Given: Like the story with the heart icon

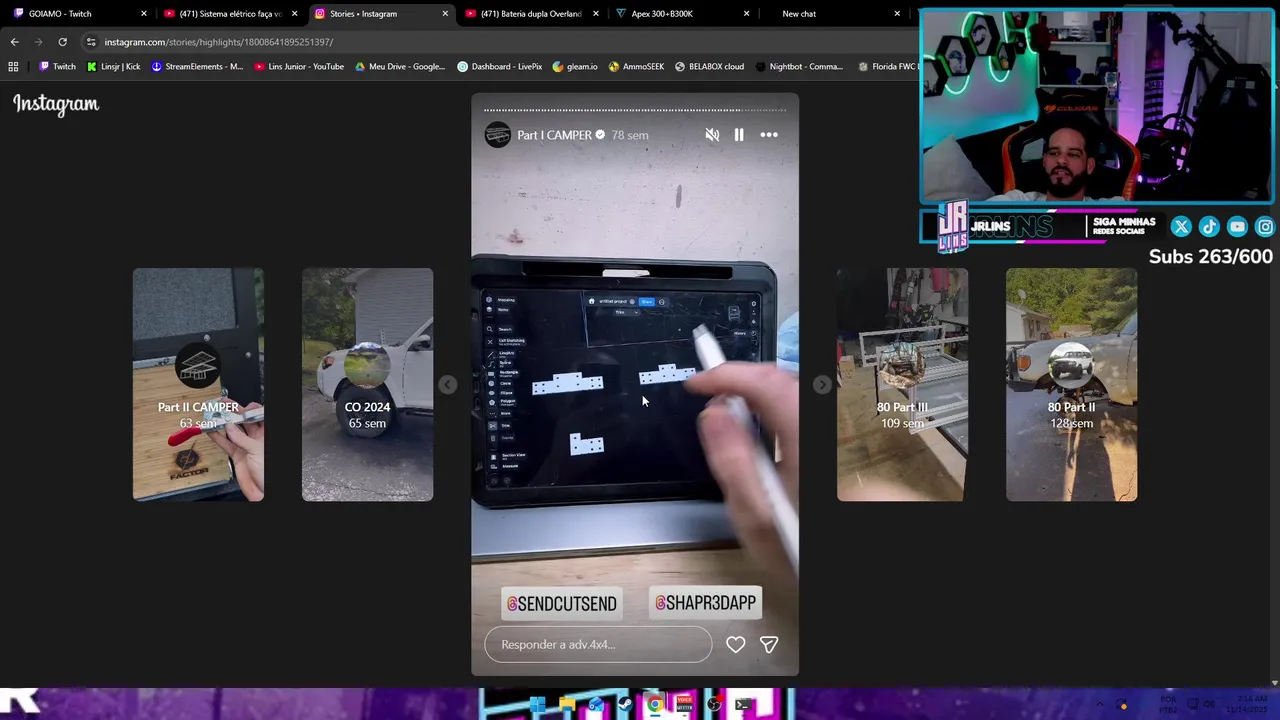Looking at the screenshot, I should point(735,645).
